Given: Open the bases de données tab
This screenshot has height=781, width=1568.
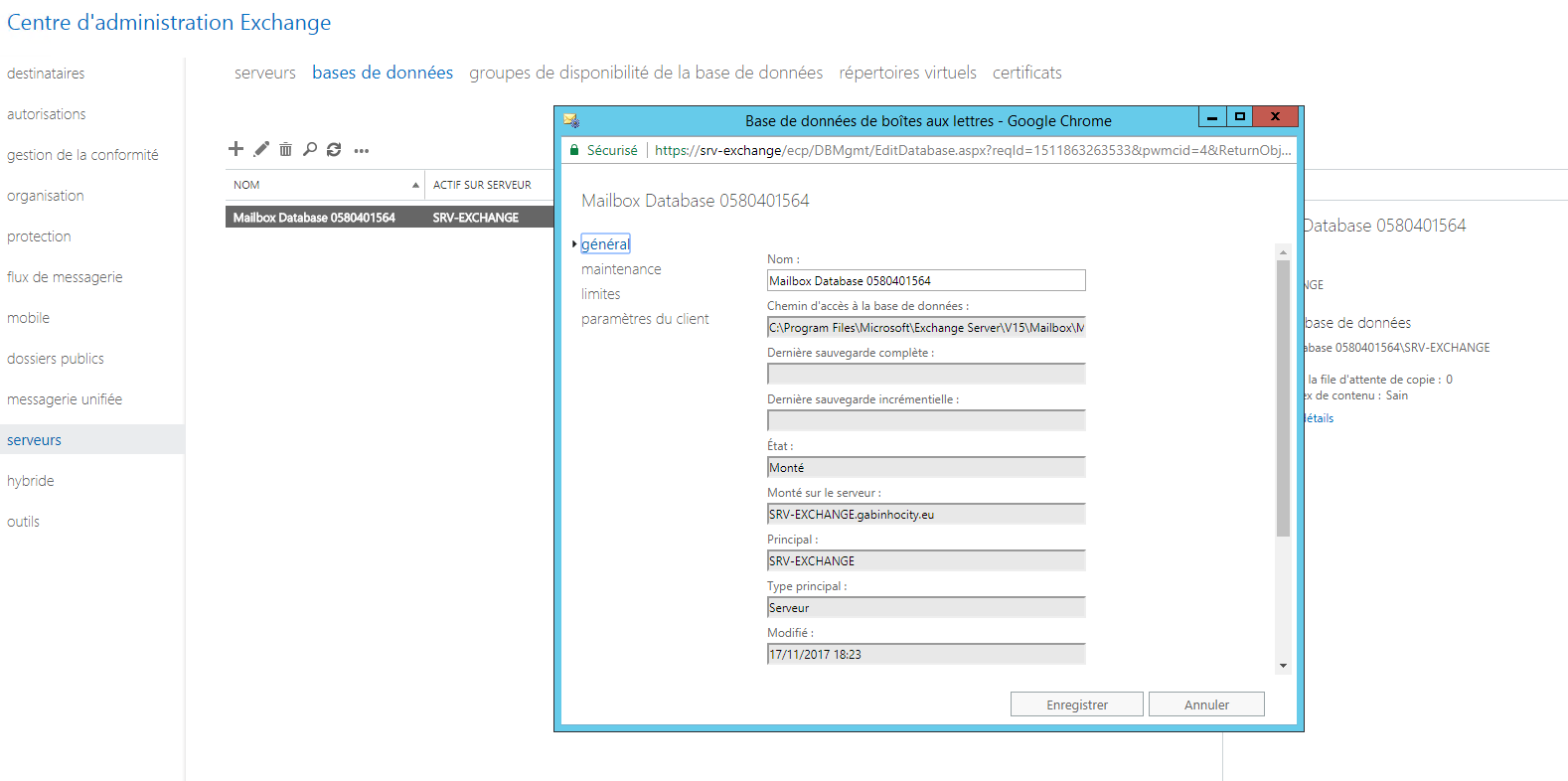Looking at the screenshot, I should (383, 73).
